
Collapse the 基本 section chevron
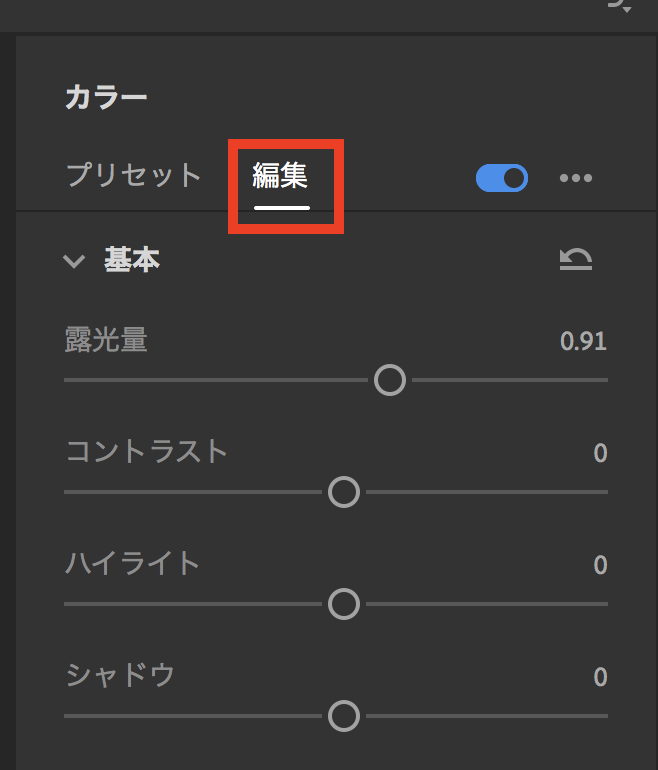coord(74,261)
